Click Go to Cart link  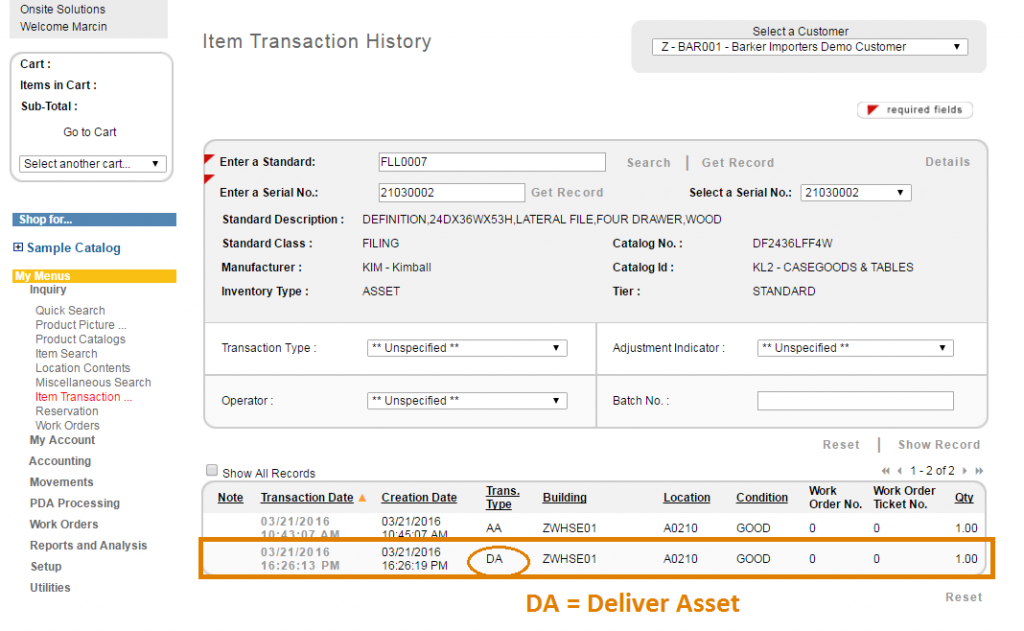[x=90, y=132]
